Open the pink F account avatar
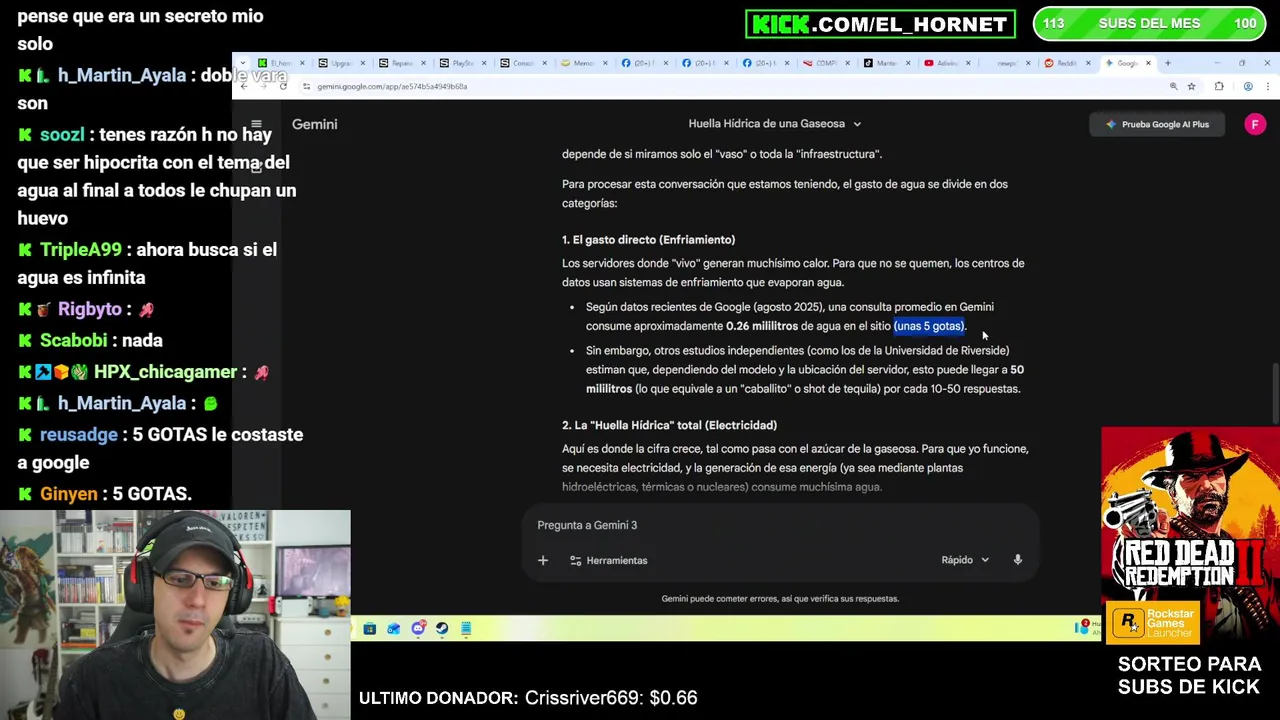The height and width of the screenshot is (720, 1280). point(1254,124)
